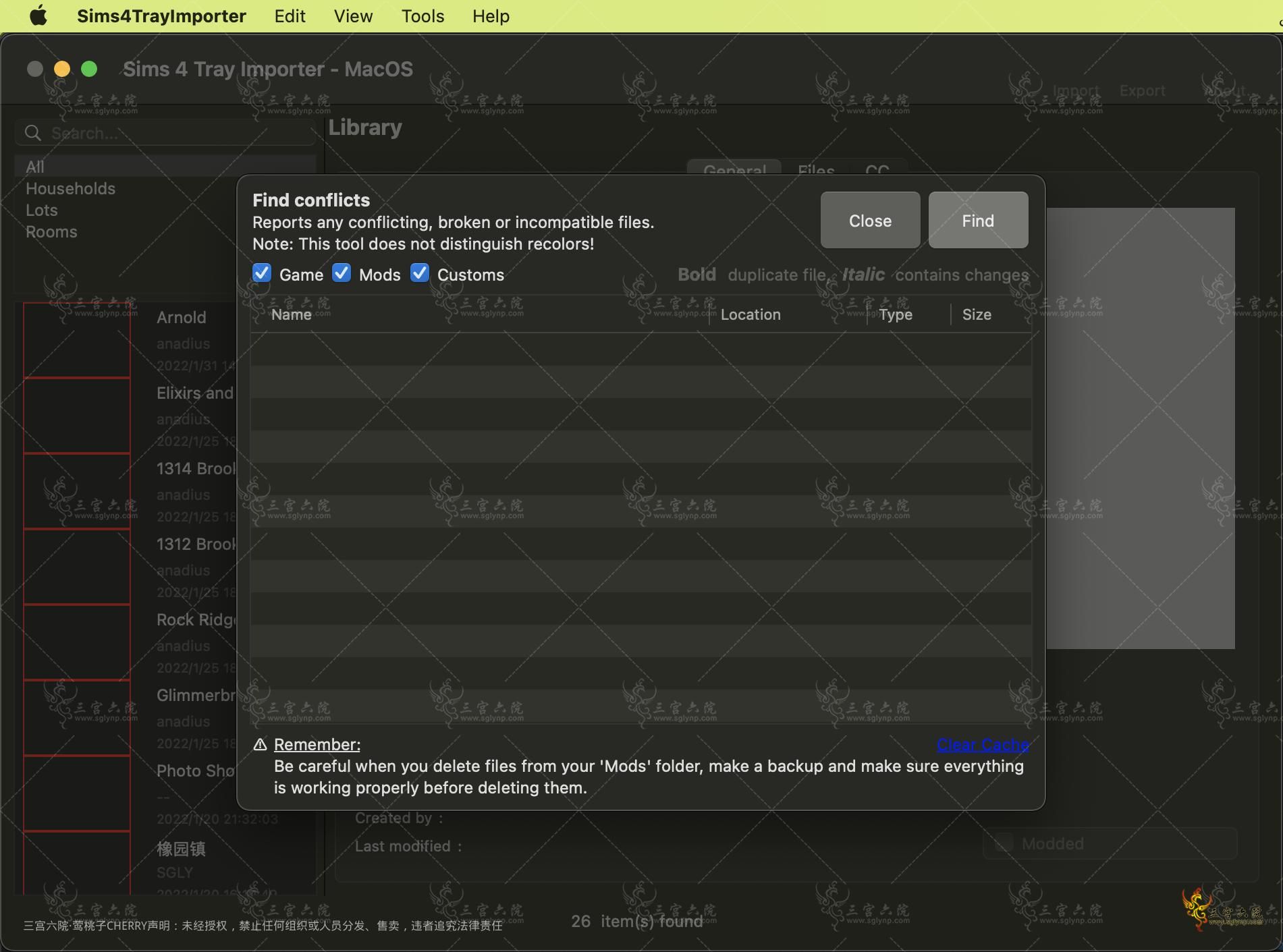Click the 1314 Brook item thumbnail
Viewport: 1283px width, 952px height.
77,491
